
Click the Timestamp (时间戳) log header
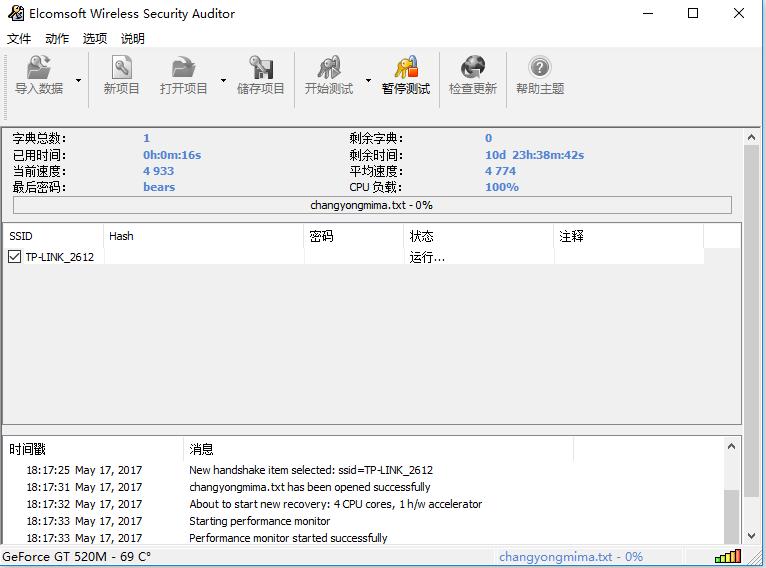pyautogui.click(x=94, y=449)
